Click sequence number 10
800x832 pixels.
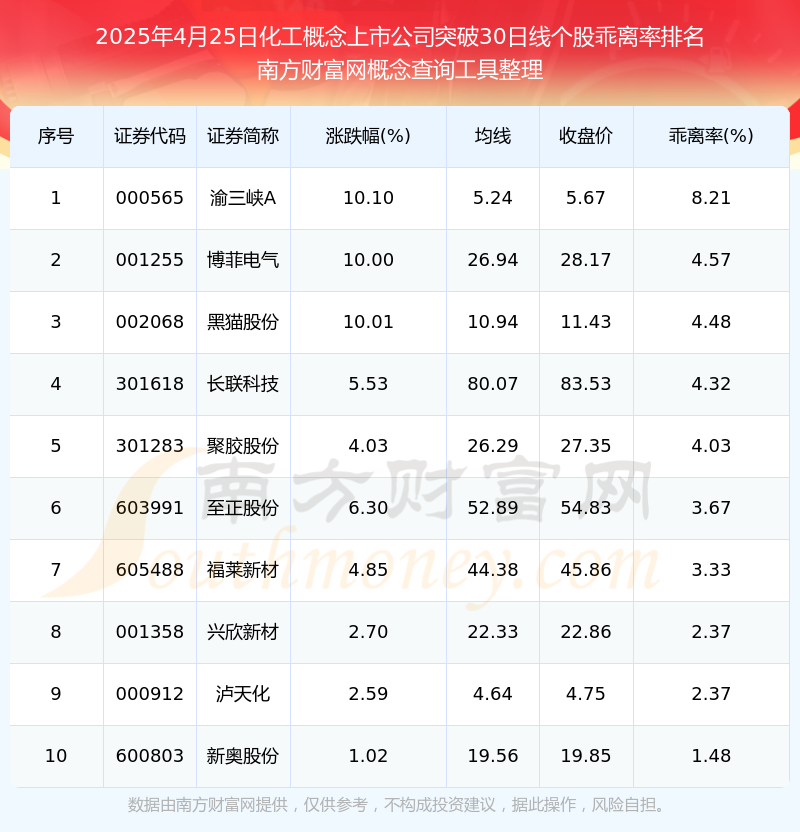point(56,757)
